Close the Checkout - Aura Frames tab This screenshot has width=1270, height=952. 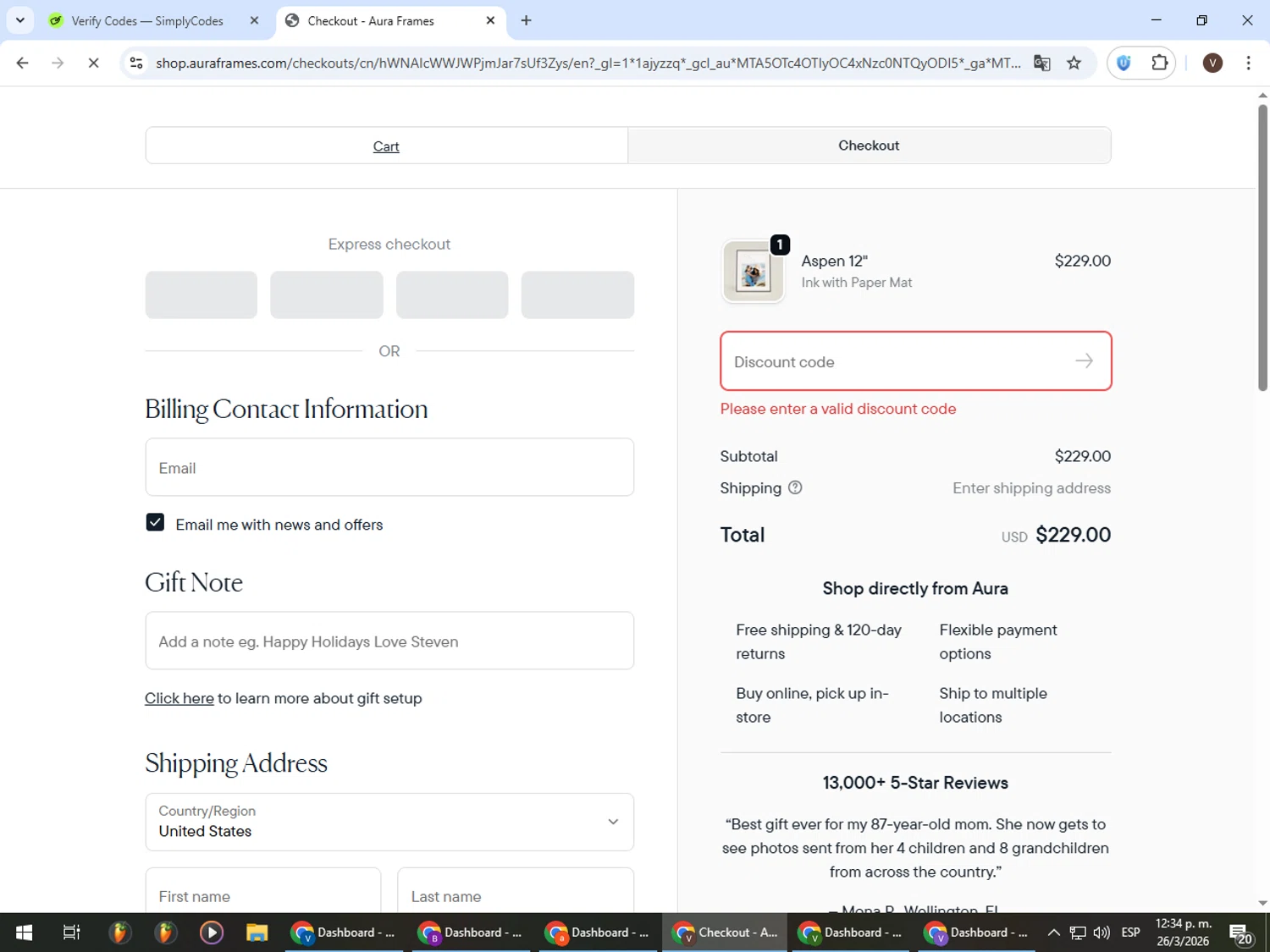coord(490,21)
